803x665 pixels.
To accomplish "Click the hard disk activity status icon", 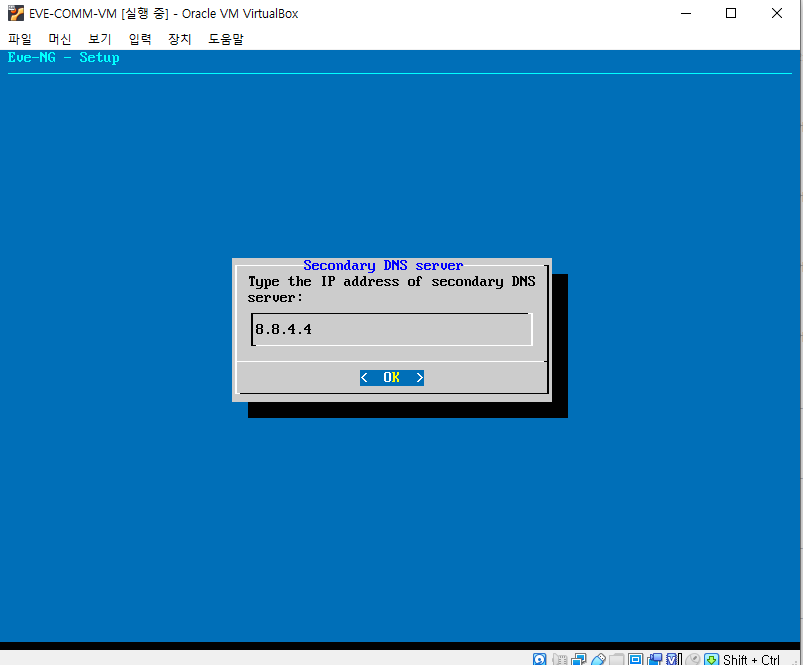I will pos(539,659).
